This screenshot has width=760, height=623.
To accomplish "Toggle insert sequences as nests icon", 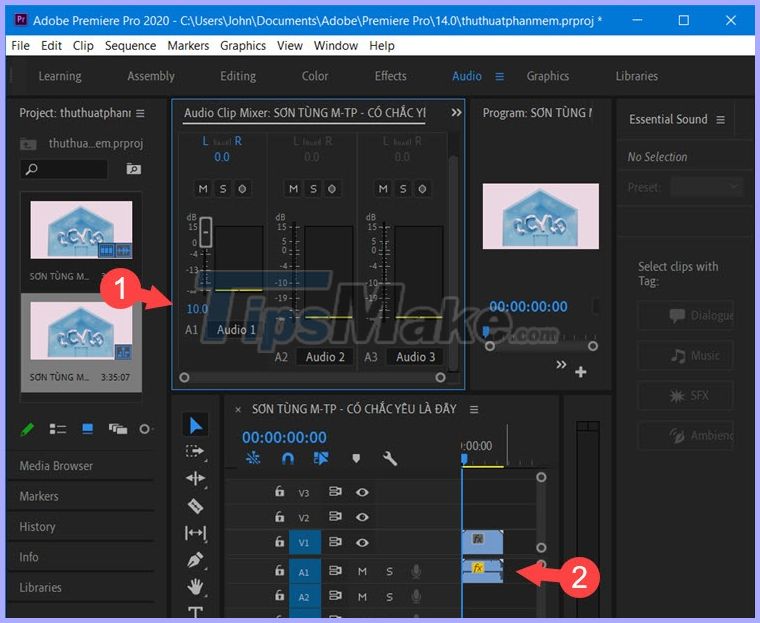I will coord(253,458).
